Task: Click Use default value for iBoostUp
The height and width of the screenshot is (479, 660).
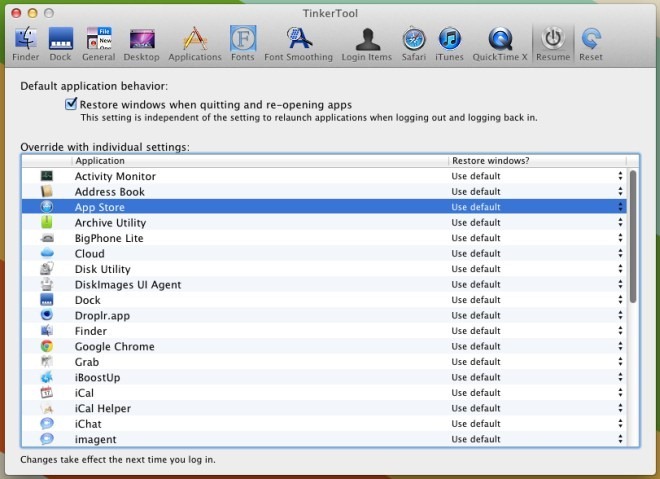Action: 476,377
